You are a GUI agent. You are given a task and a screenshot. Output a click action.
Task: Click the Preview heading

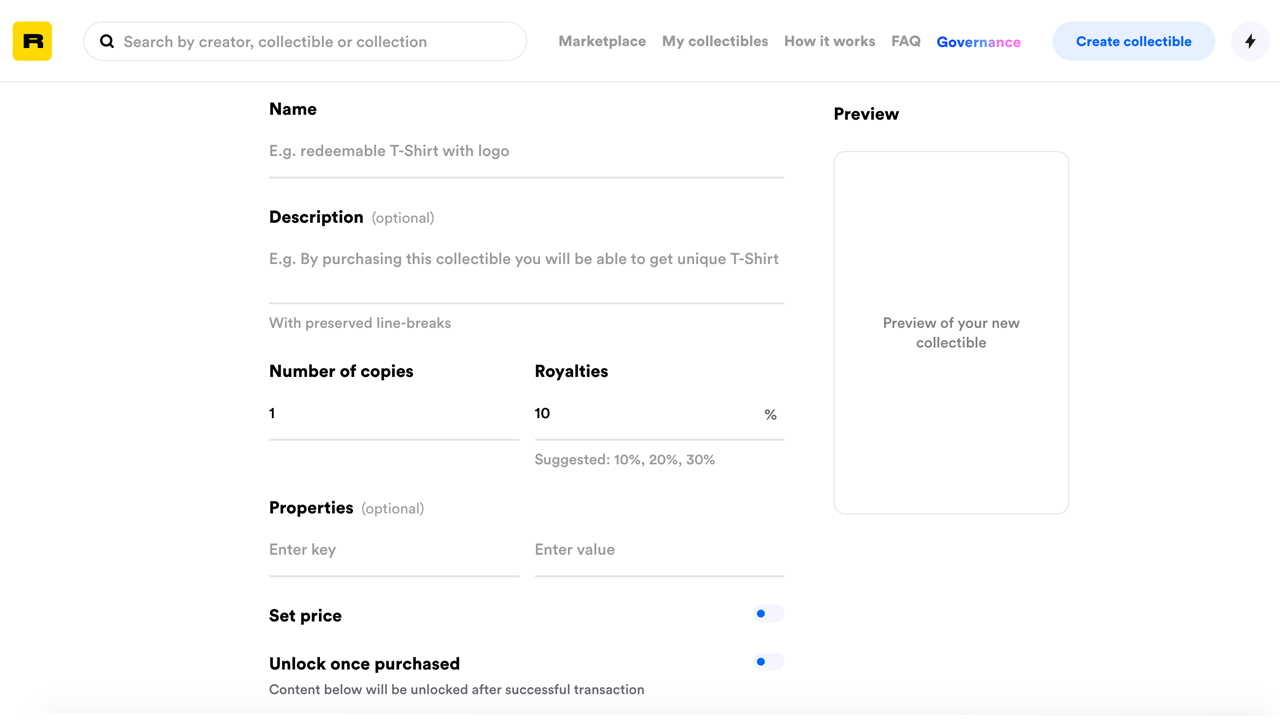click(866, 114)
